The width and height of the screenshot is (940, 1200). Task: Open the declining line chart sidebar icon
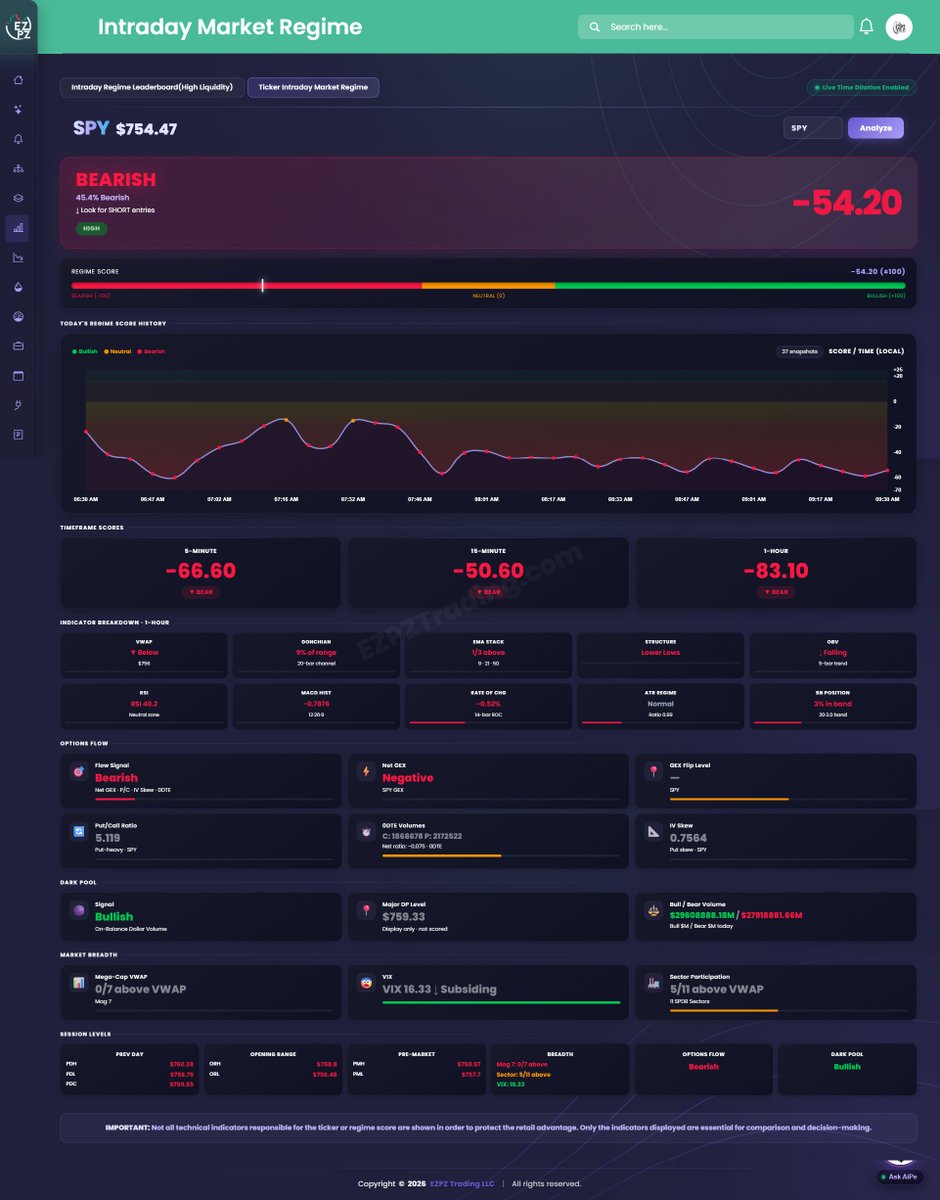click(x=18, y=258)
